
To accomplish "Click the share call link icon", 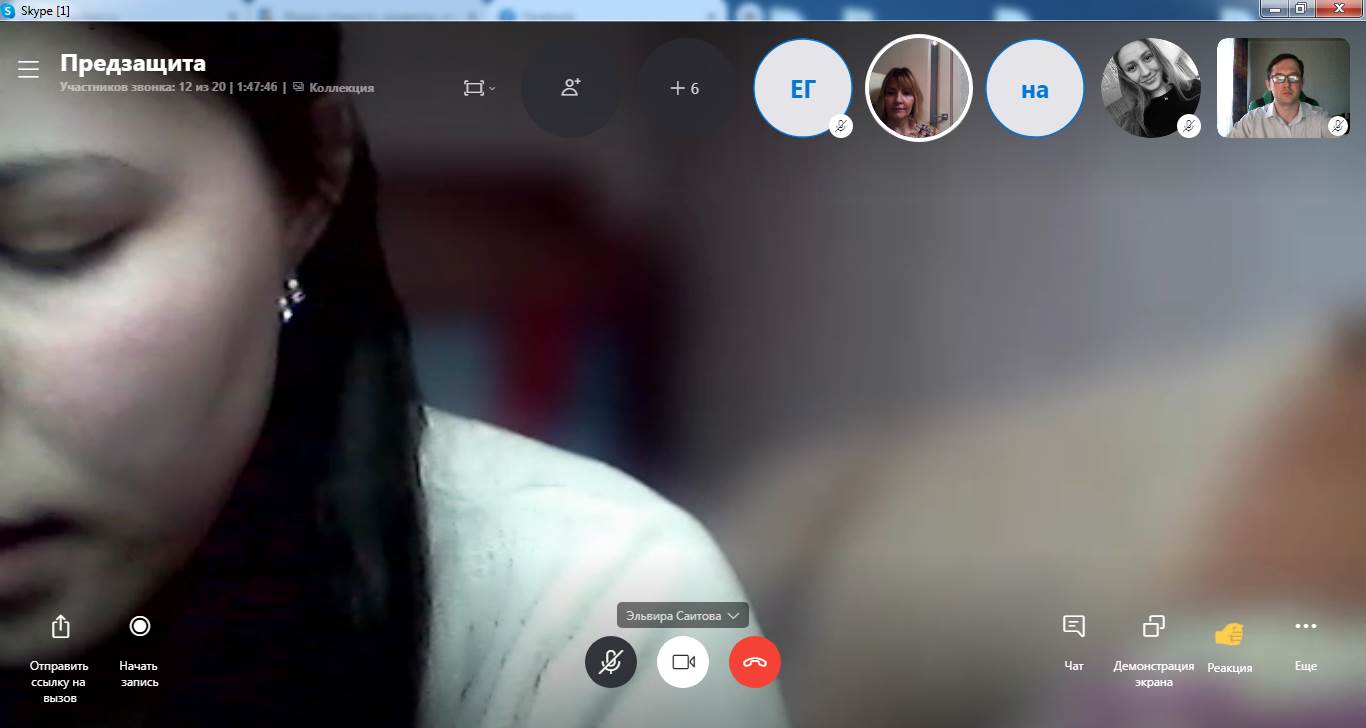I will [x=60, y=627].
